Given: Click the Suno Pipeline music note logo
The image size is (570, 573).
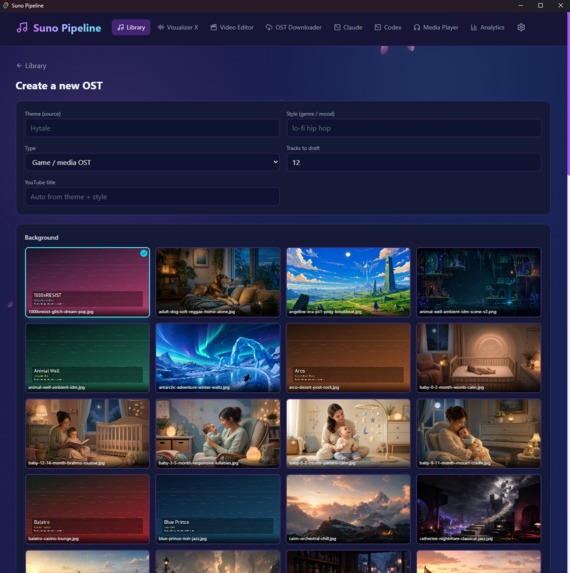Looking at the screenshot, I should 22,27.
